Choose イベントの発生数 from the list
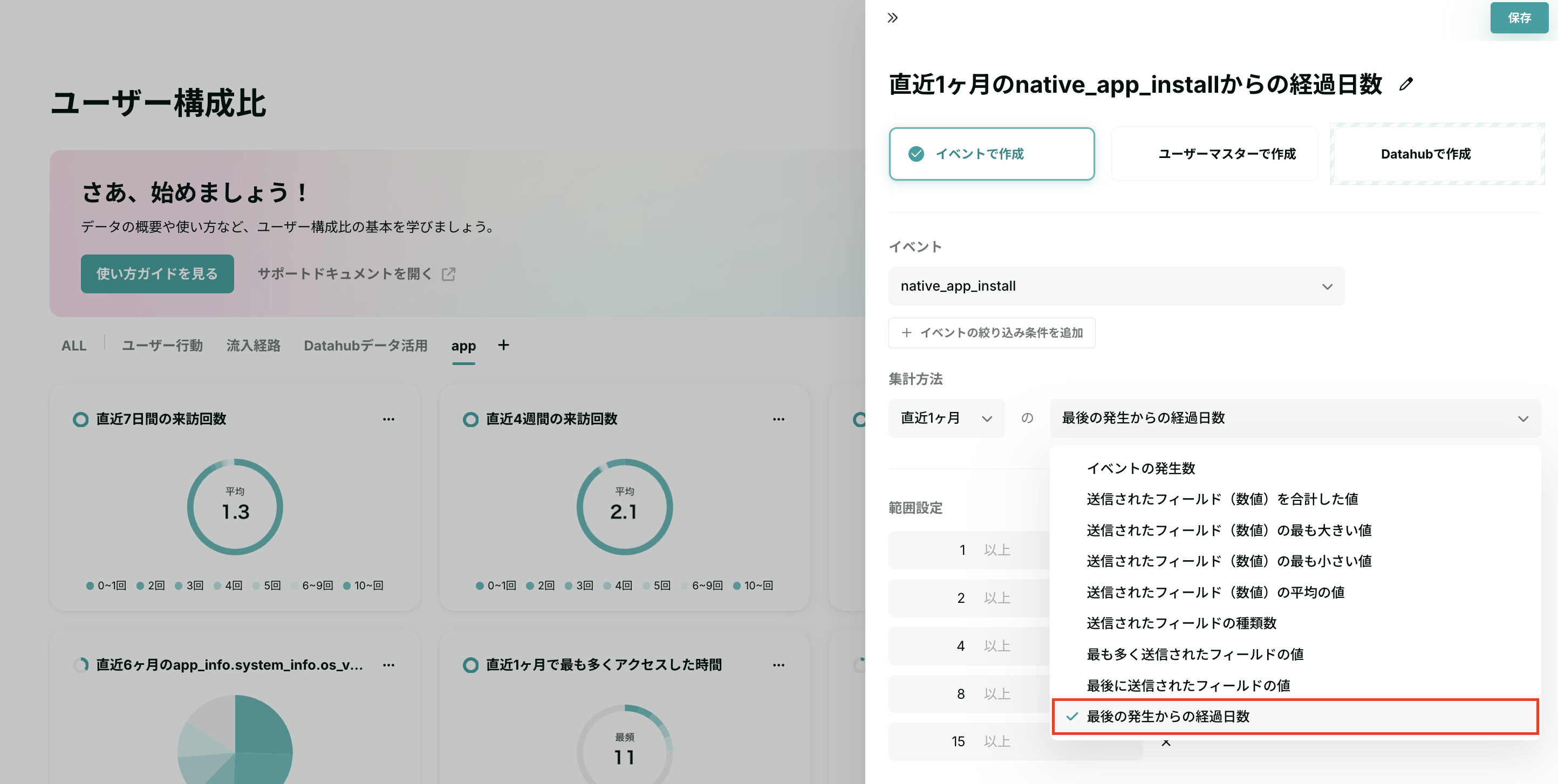1558x784 pixels. (x=1295, y=468)
